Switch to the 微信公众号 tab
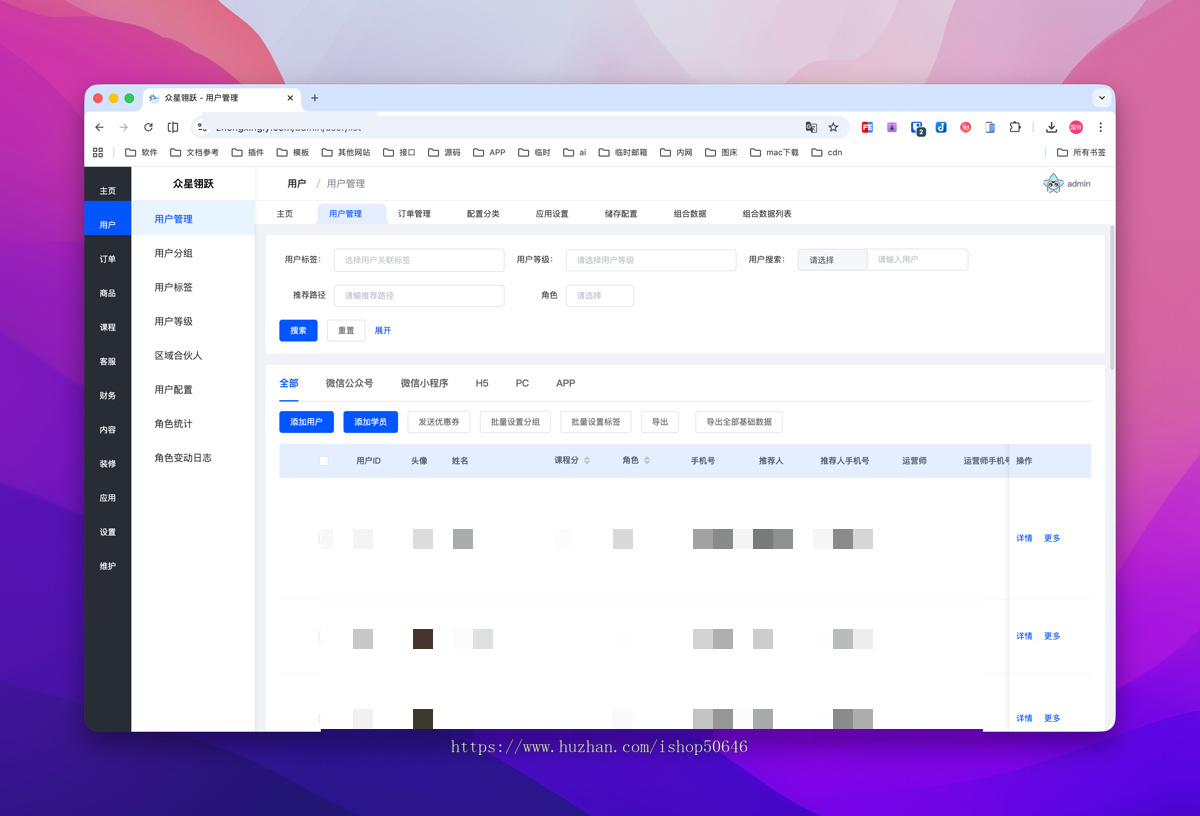The height and width of the screenshot is (816, 1200). pos(349,383)
